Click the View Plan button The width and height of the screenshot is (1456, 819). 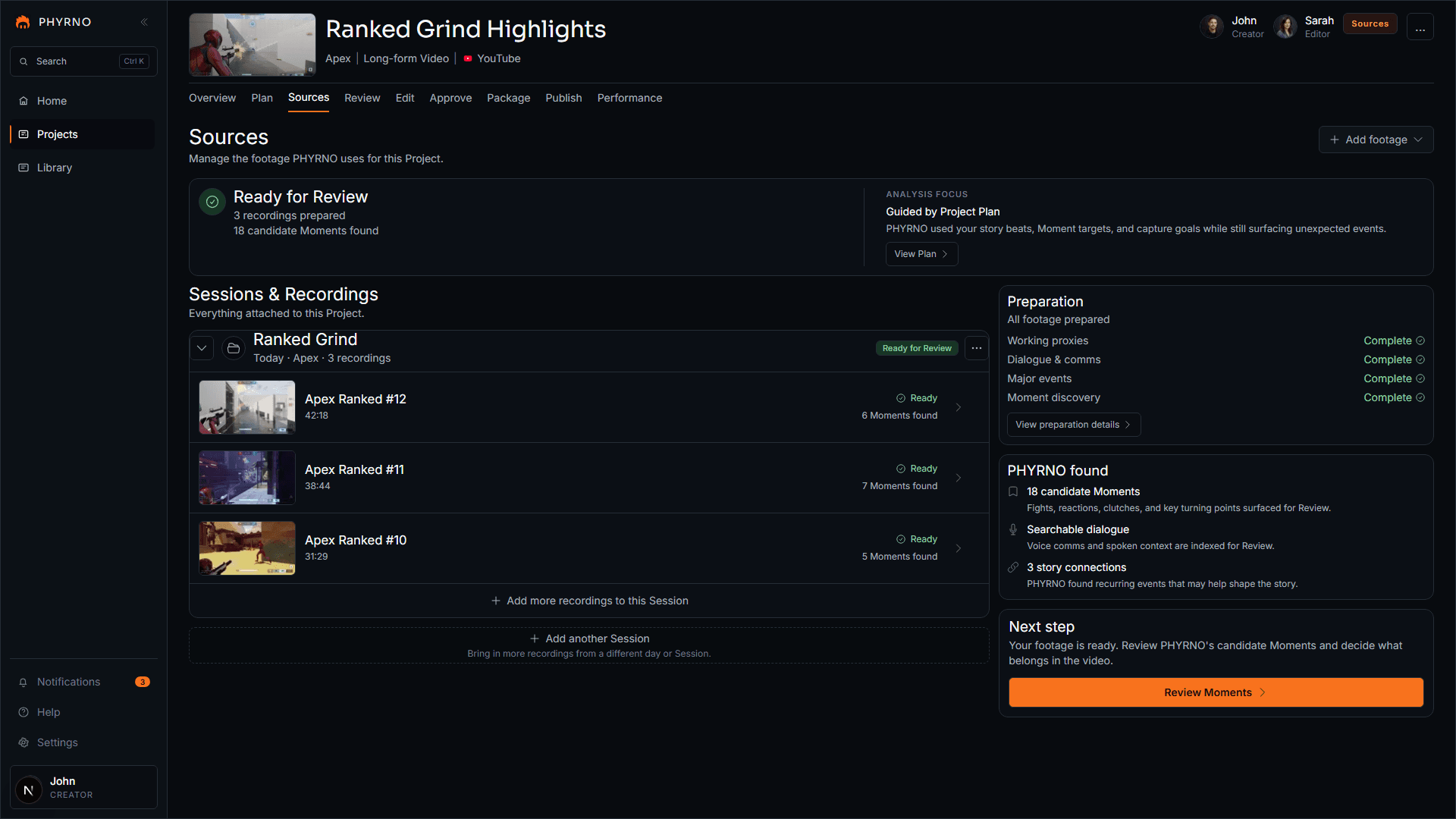(921, 254)
